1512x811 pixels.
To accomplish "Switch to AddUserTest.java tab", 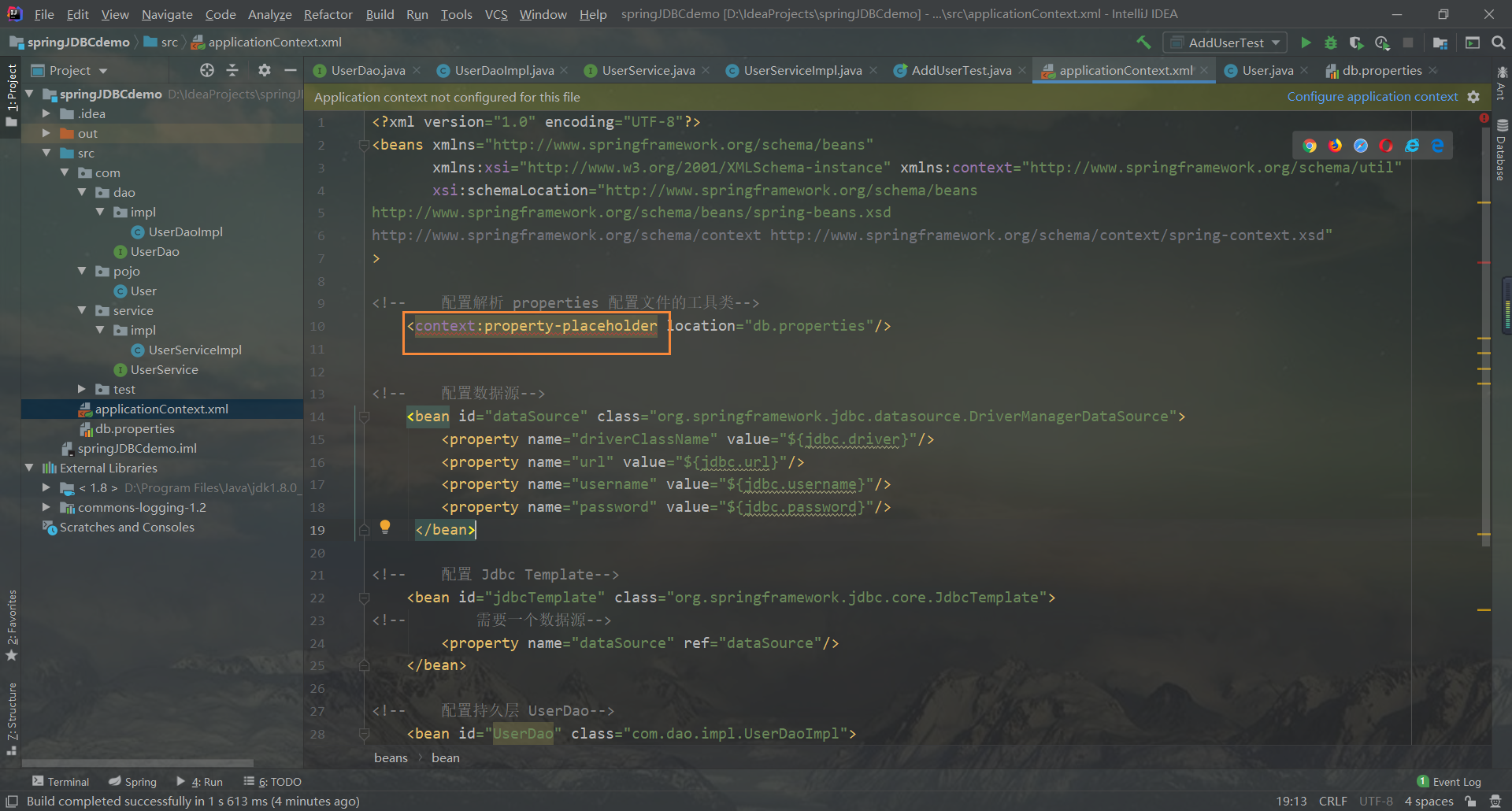I will (x=961, y=70).
